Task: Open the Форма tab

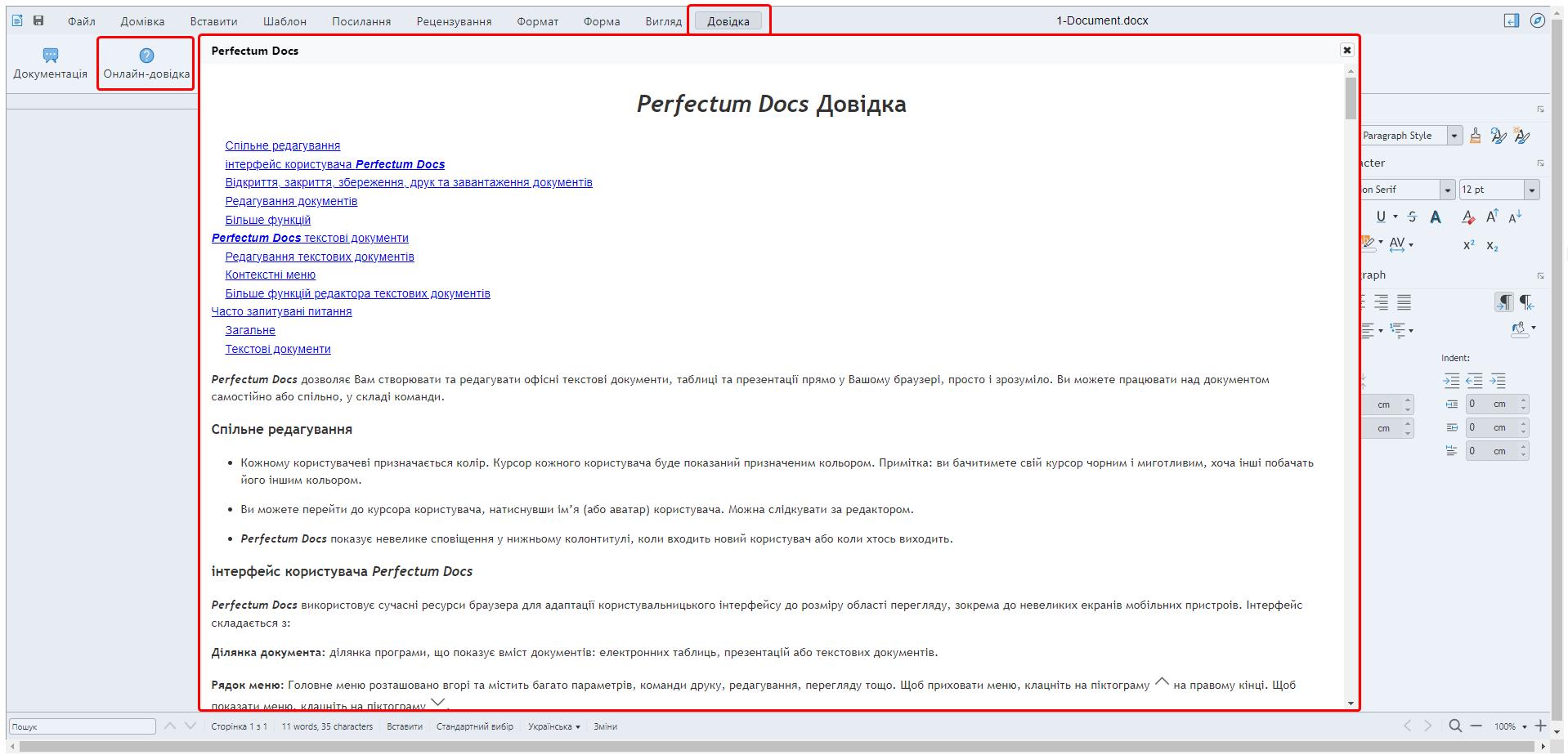Action: pyautogui.click(x=602, y=21)
